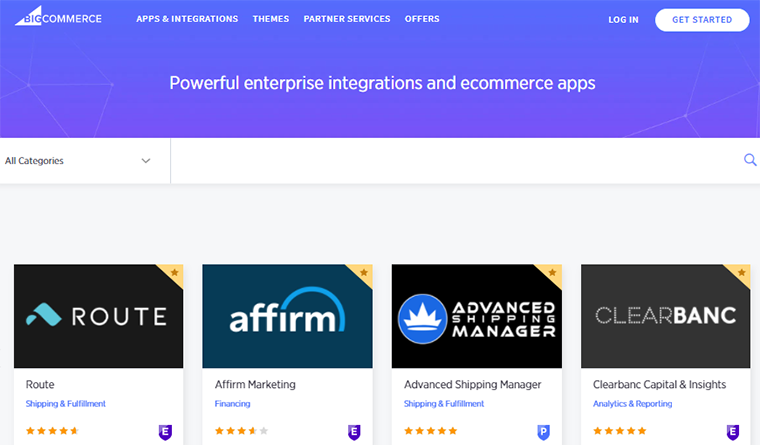The image size is (760, 445).
Task: Click the Financing category link
Action: 233,403
